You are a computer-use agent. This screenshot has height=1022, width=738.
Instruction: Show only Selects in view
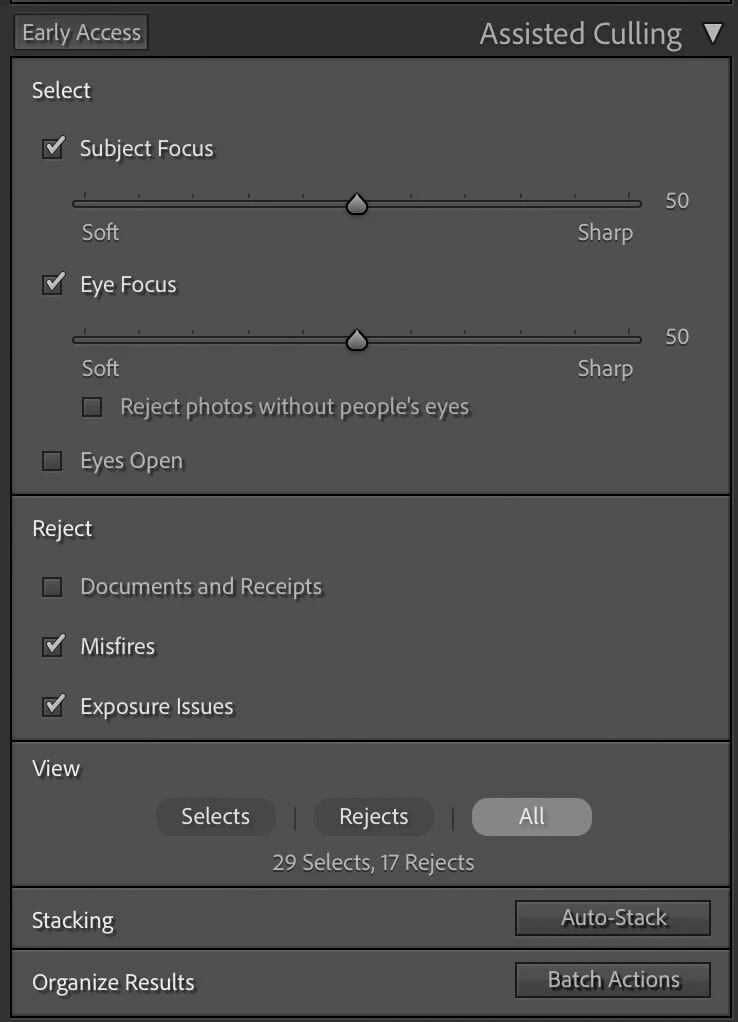point(215,817)
